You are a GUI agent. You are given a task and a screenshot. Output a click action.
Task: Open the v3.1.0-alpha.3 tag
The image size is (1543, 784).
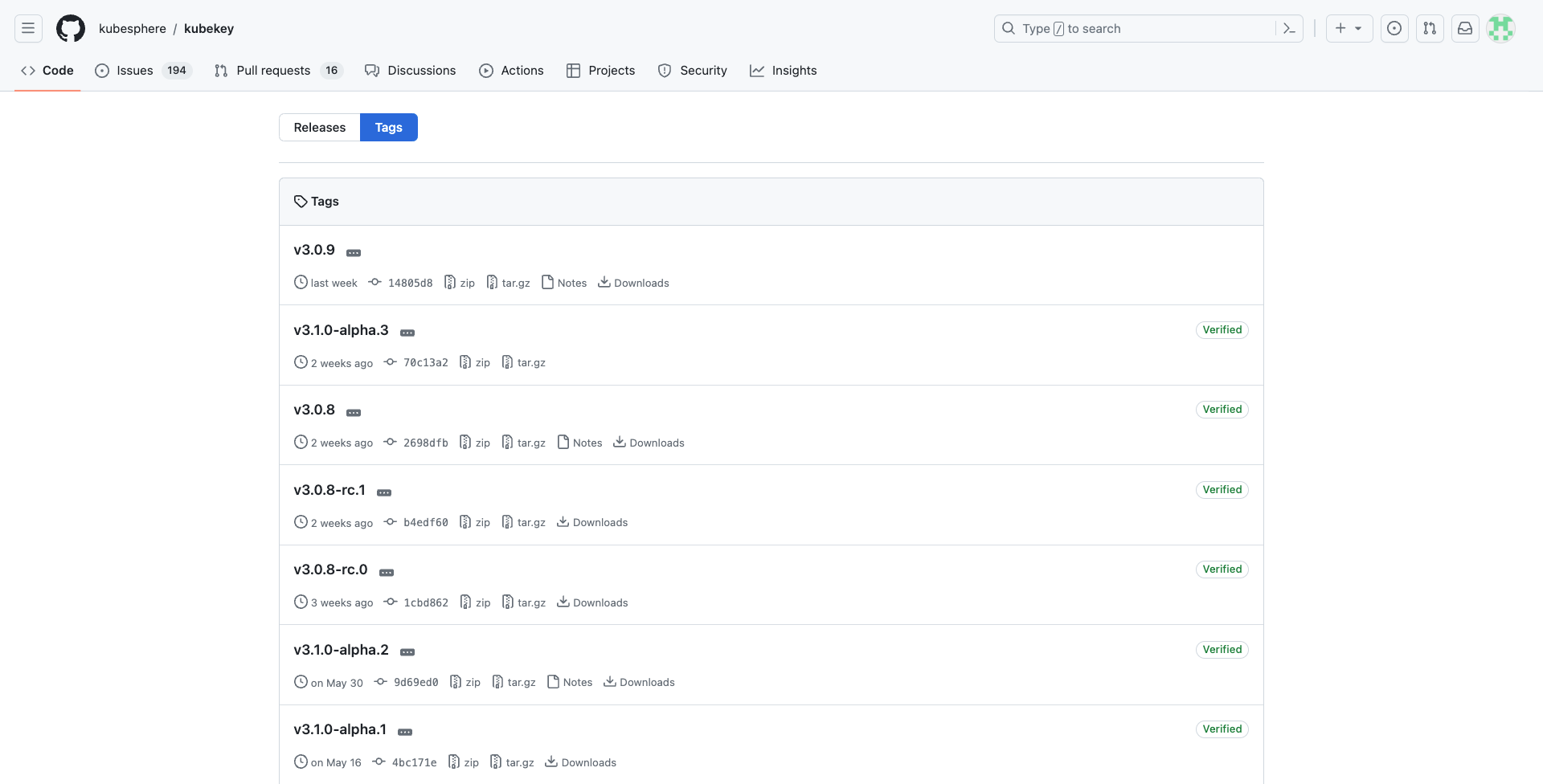[341, 330]
